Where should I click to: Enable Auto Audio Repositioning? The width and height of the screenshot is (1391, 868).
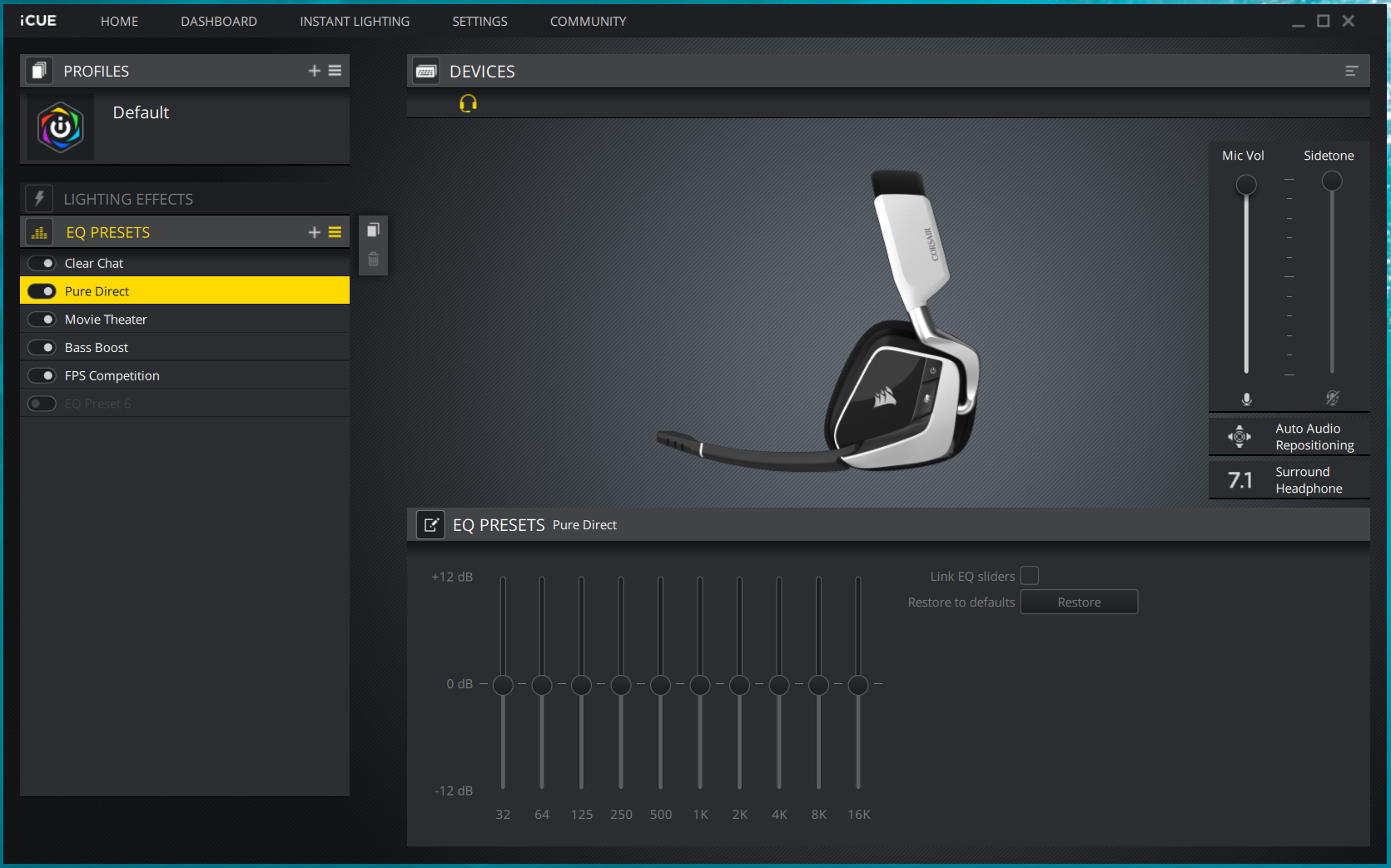point(1289,436)
